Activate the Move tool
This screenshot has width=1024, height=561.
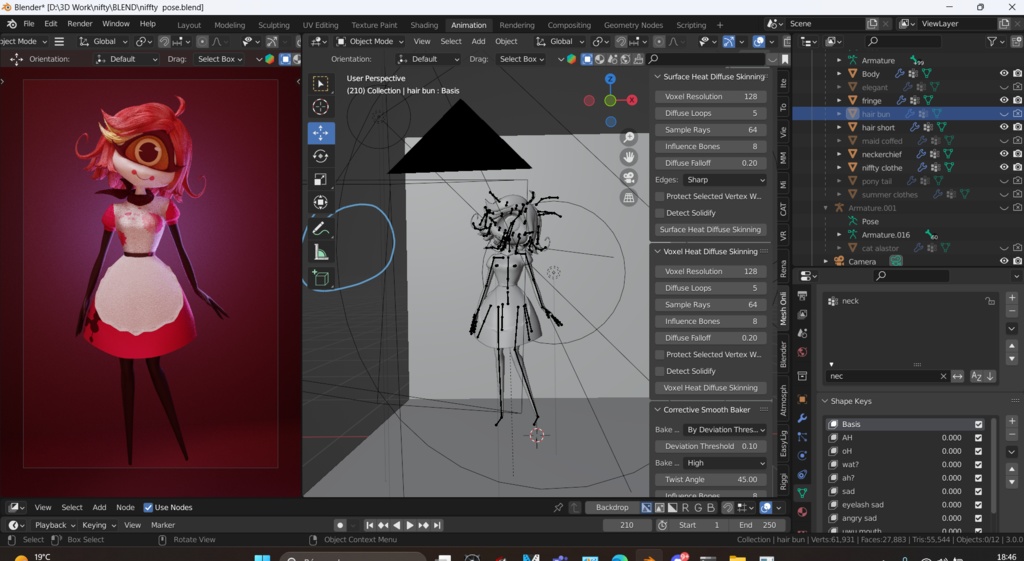click(321, 133)
